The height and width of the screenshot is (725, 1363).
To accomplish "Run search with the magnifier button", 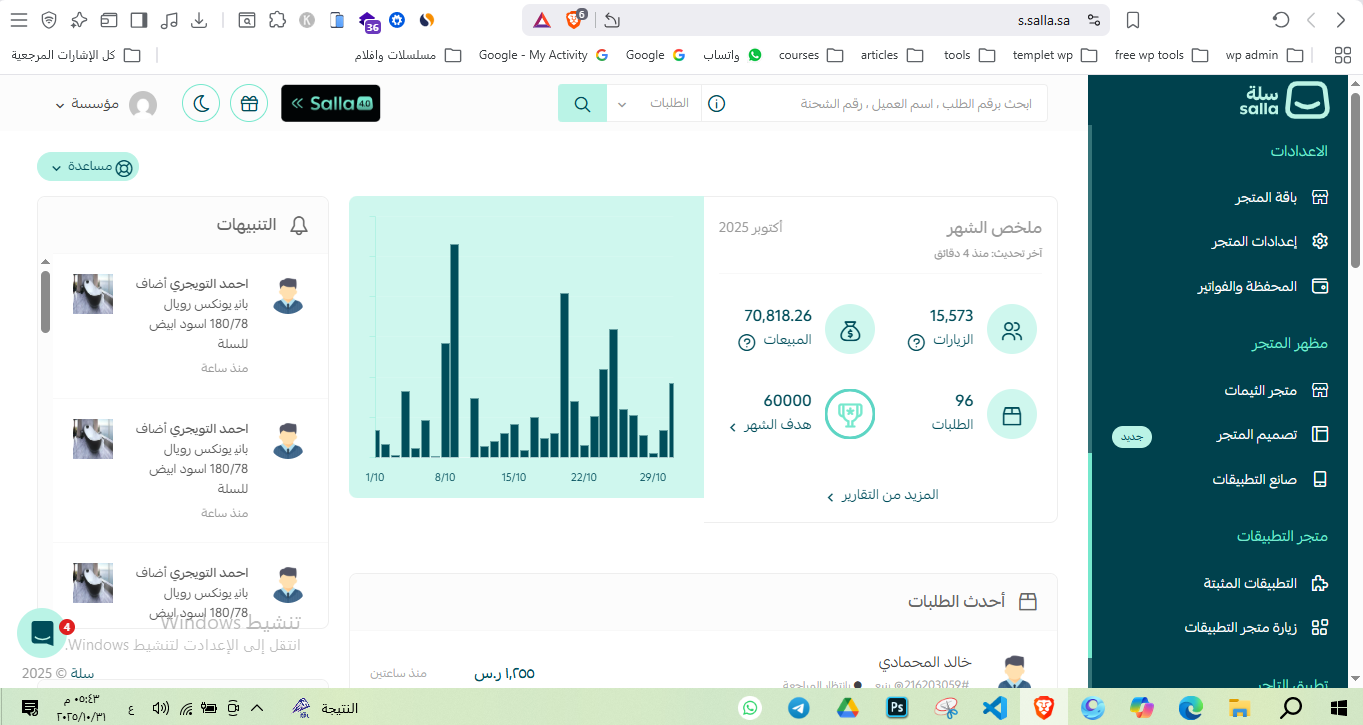I will tap(582, 103).
